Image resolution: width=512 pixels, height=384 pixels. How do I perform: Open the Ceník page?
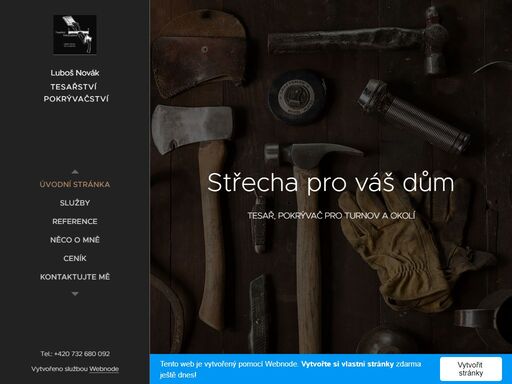pyautogui.click(x=75, y=258)
